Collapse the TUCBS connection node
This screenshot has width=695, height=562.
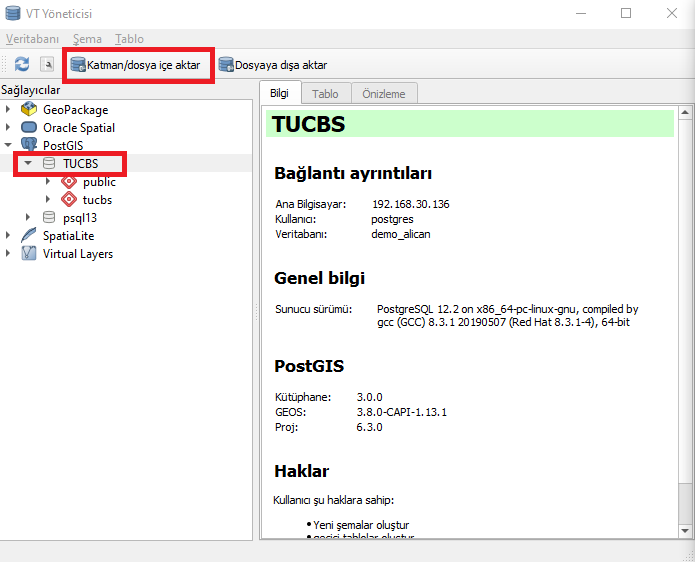click(x=28, y=163)
